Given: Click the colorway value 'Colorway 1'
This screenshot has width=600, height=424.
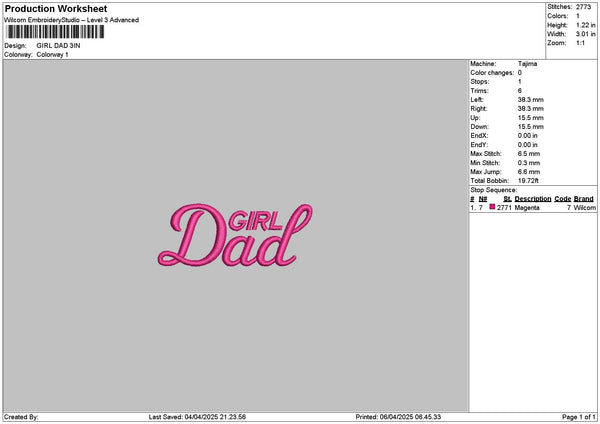Looking at the screenshot, I should [52, 55].
